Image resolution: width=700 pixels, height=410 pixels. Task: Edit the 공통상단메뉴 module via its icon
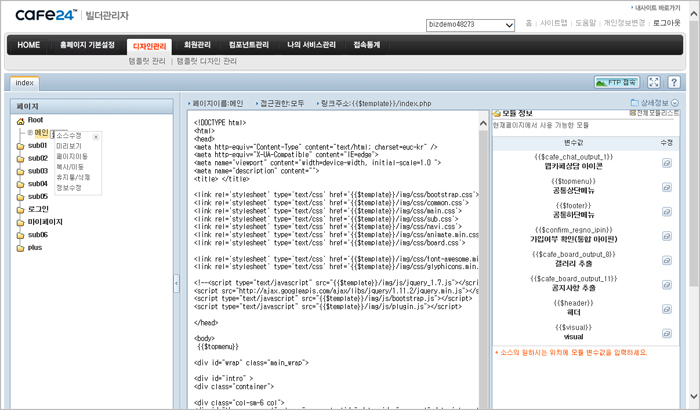(x=667, y=187)
